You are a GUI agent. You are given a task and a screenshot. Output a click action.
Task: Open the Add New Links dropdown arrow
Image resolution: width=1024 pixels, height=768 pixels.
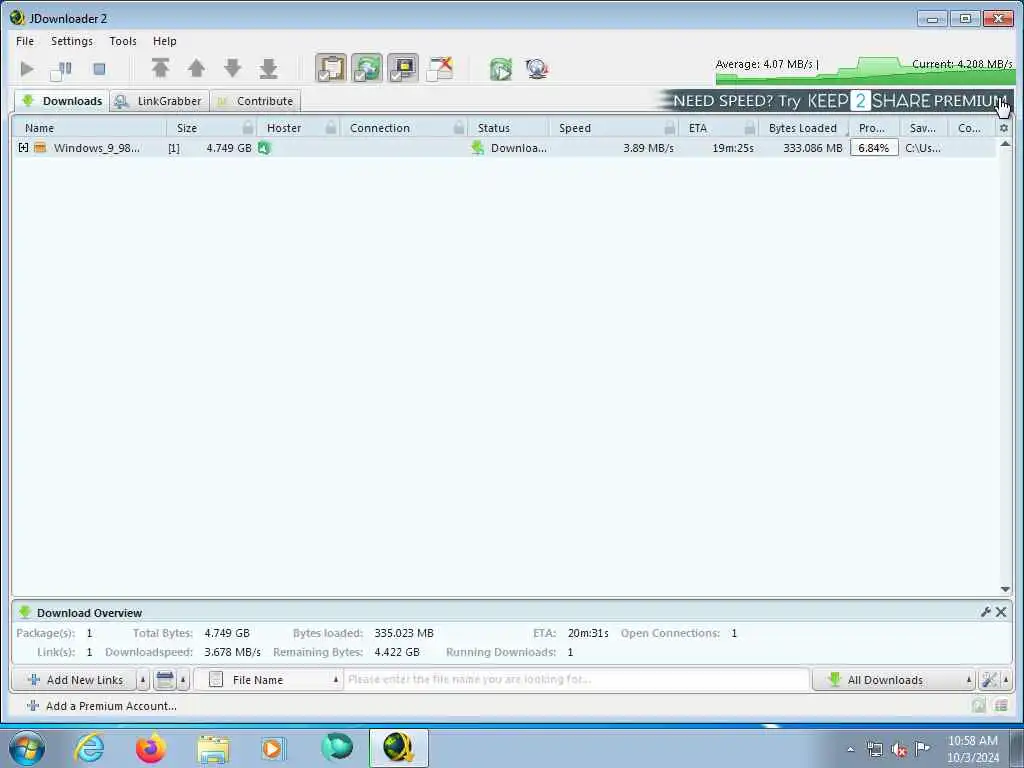point(143,680)
